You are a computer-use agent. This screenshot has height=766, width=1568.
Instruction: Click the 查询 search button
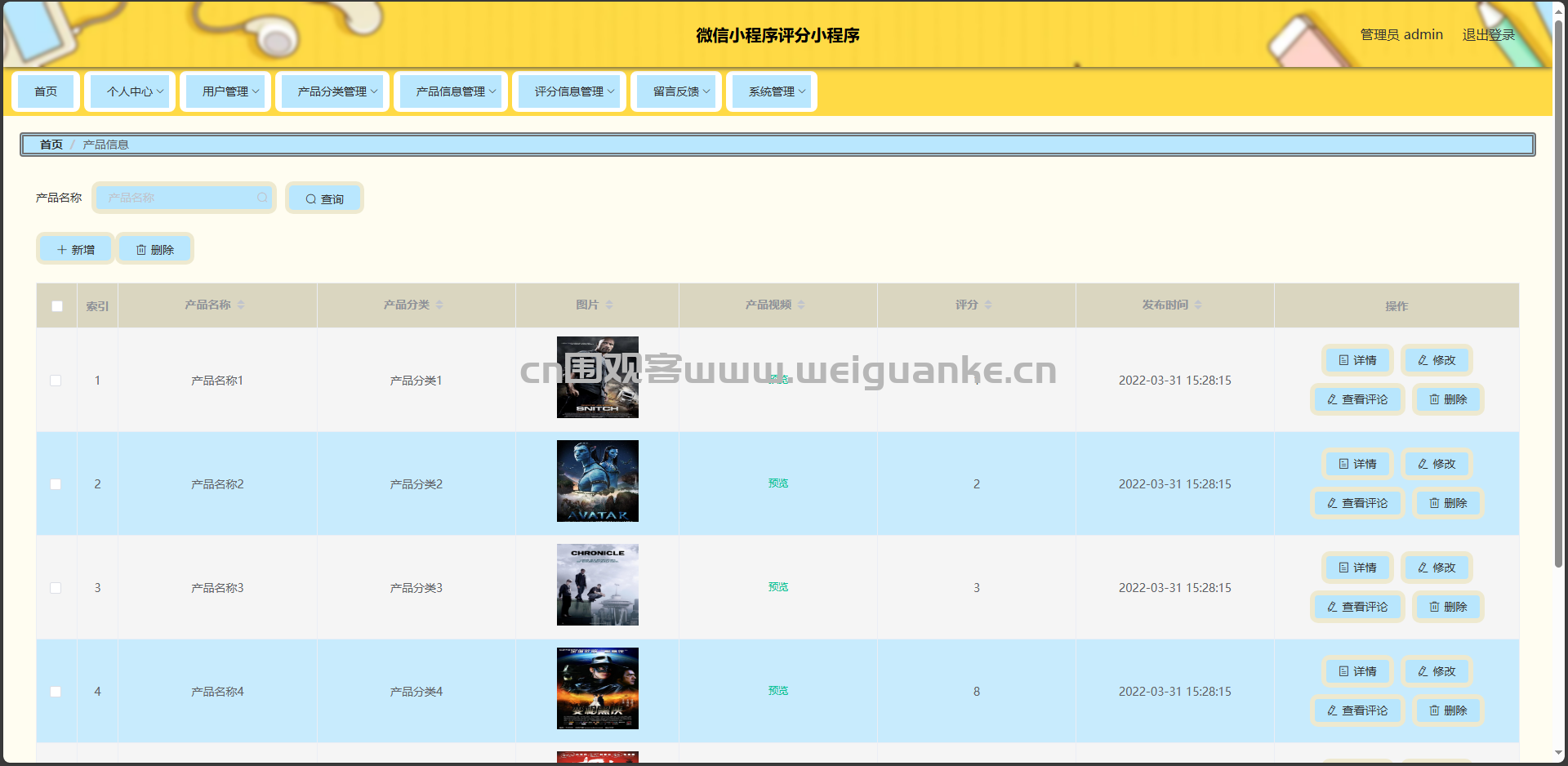(324, 198)
